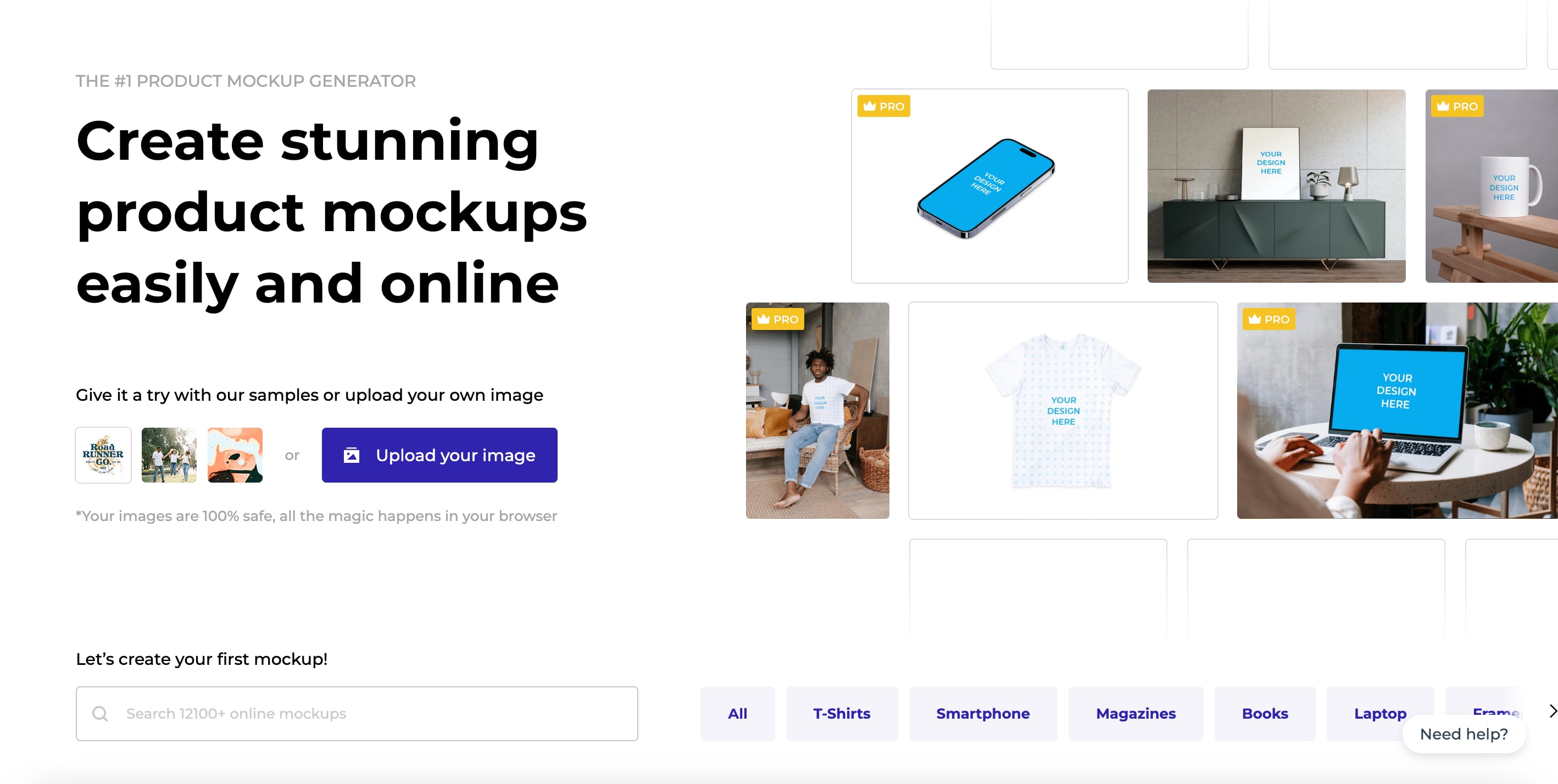Select the Road Runner logo sample image
Screen dimensions: 1558x784
(x=103, y=454)
